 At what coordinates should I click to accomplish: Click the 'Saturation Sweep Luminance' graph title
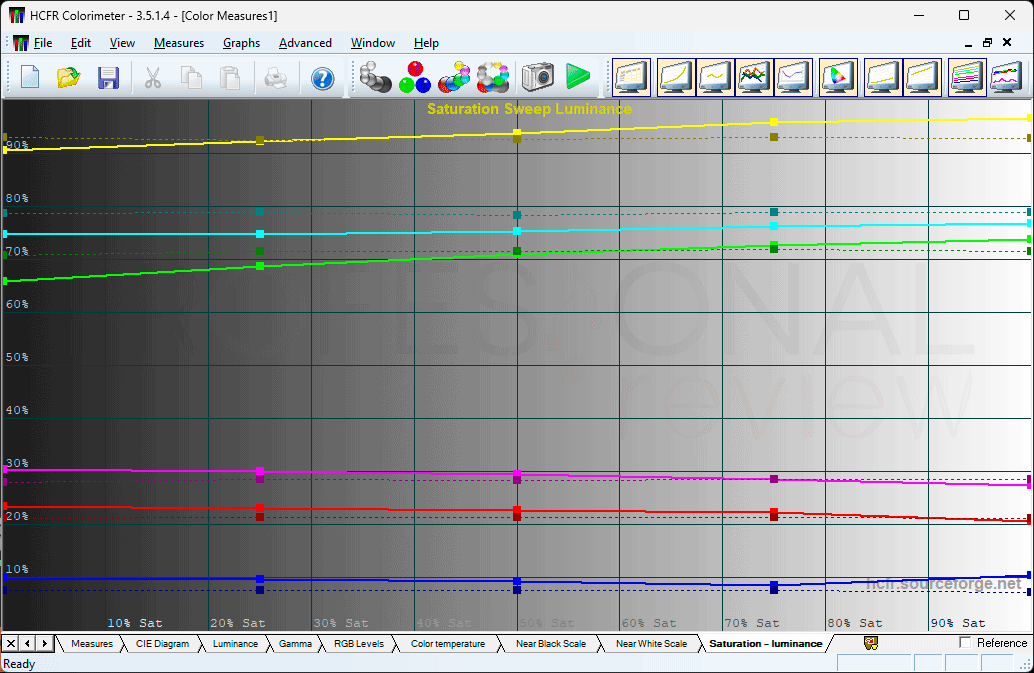tap(529, 109)
